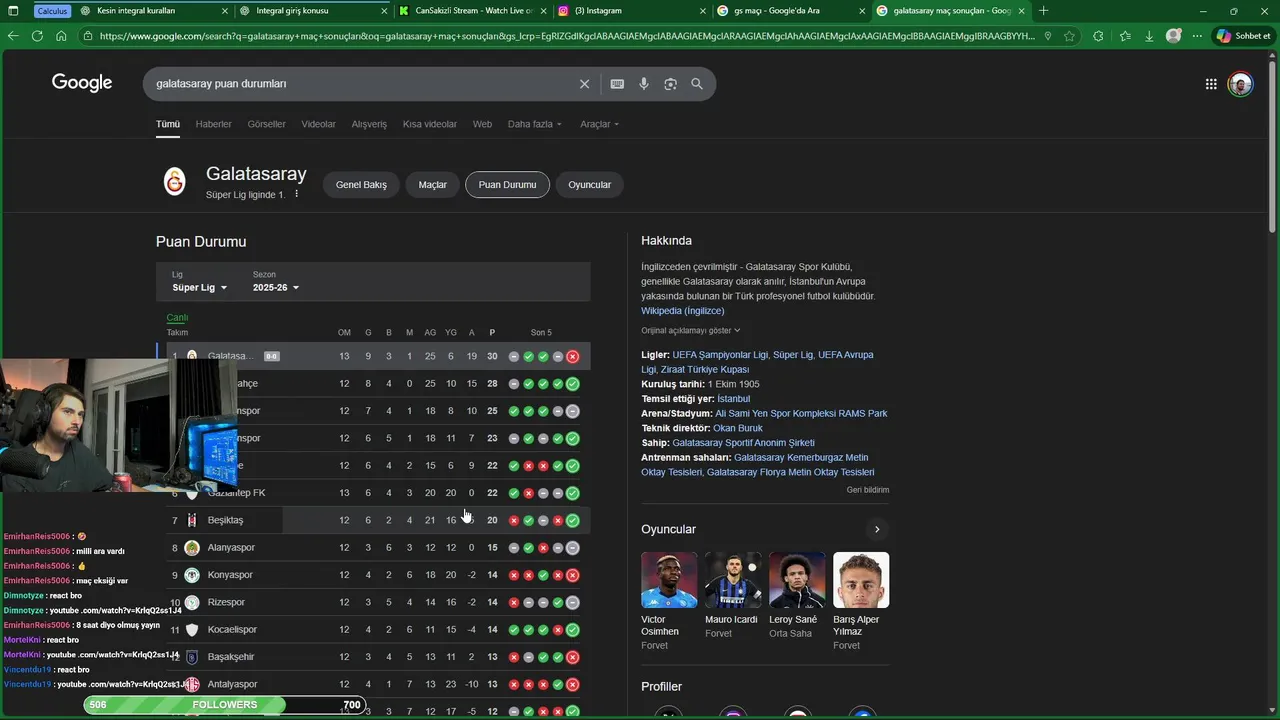Switch to the Alışveriş search tab

pyautogui.click(x=369, y=124)
